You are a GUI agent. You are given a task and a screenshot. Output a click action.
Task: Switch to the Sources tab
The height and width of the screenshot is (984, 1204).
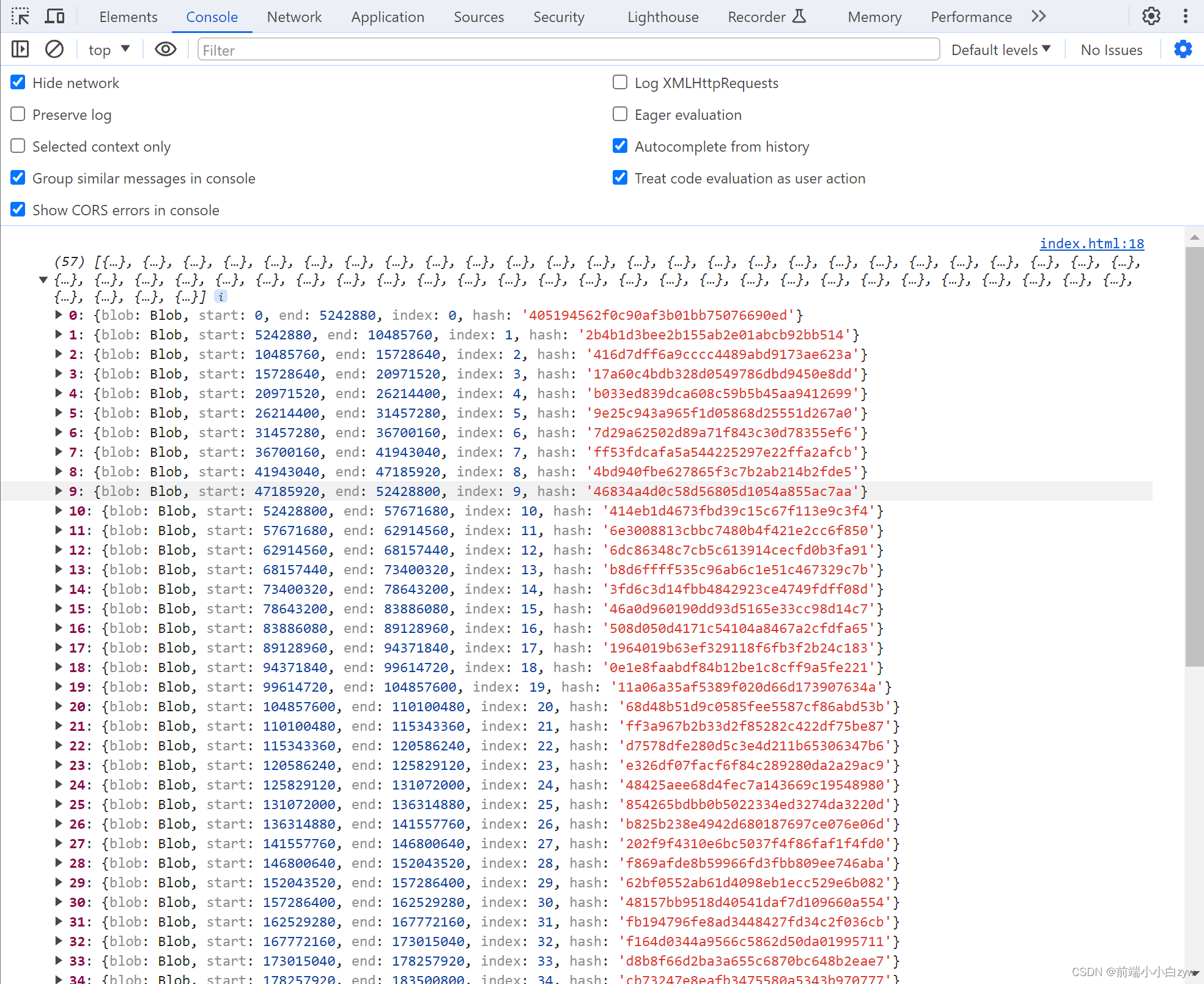(479, 17)
